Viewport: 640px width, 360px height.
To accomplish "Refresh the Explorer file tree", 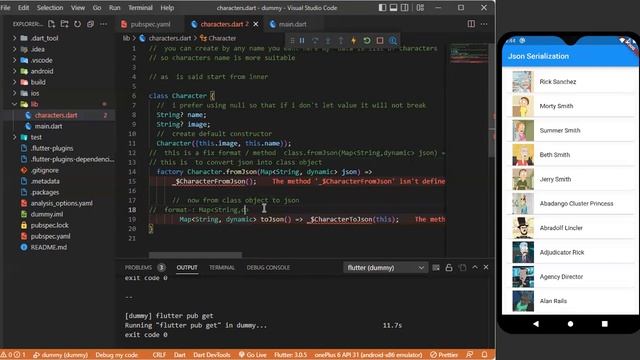I will click(x=78, y=24).
